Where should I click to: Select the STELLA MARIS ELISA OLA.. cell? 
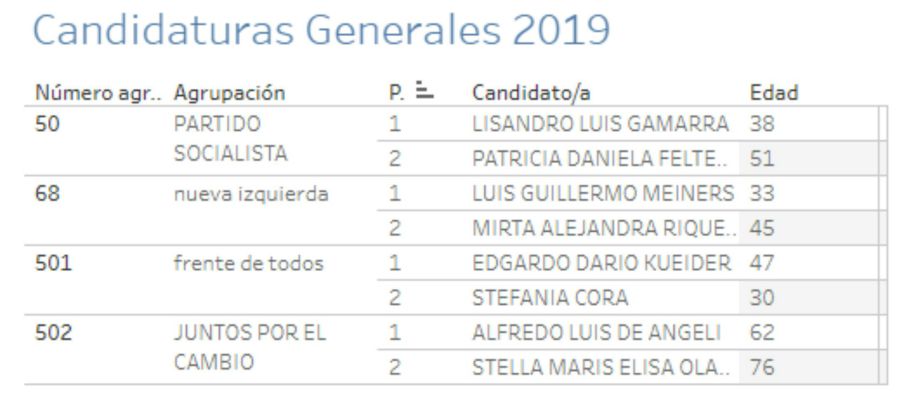coord(600,367)
